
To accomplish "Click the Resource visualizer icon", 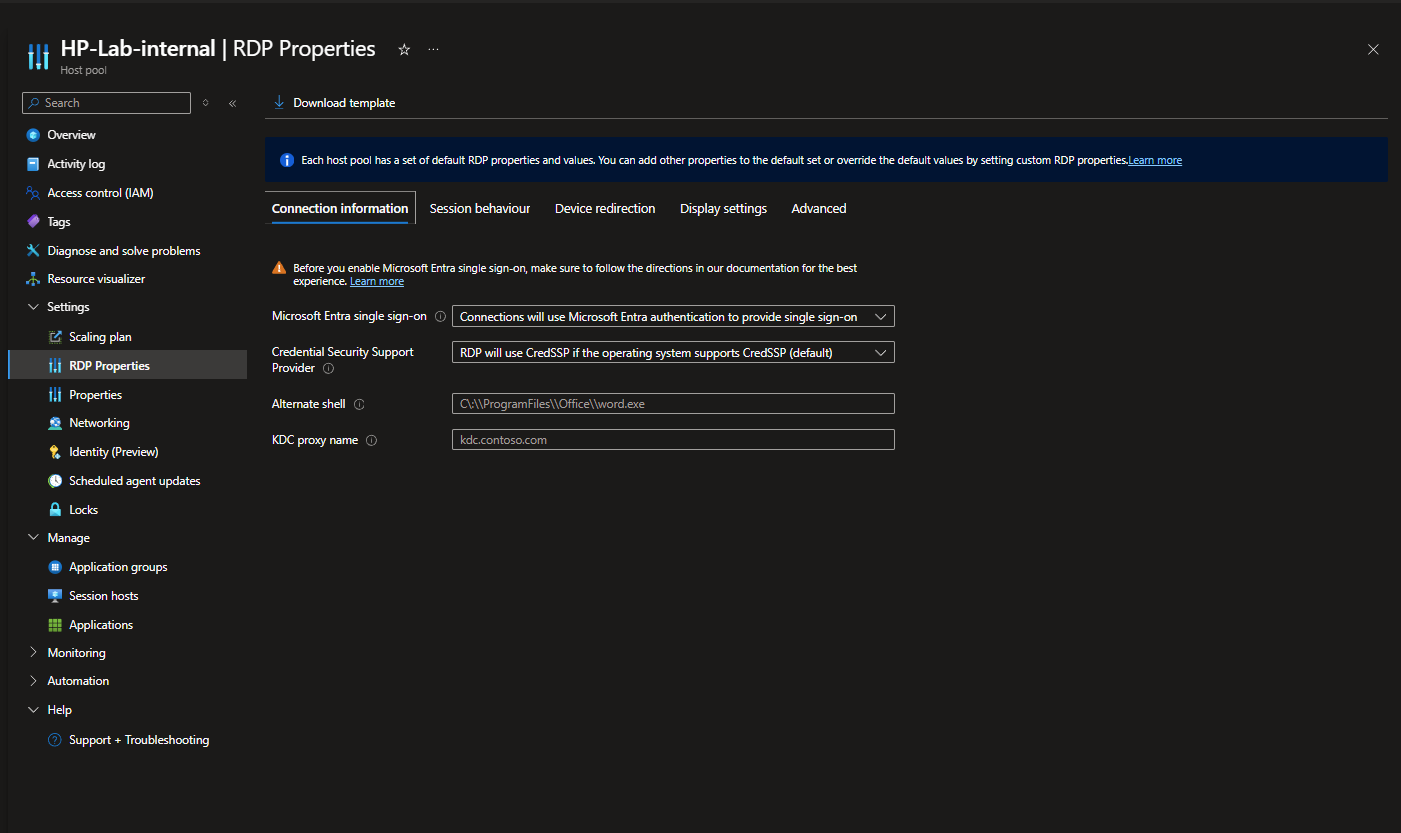I will tap(33, 279).
